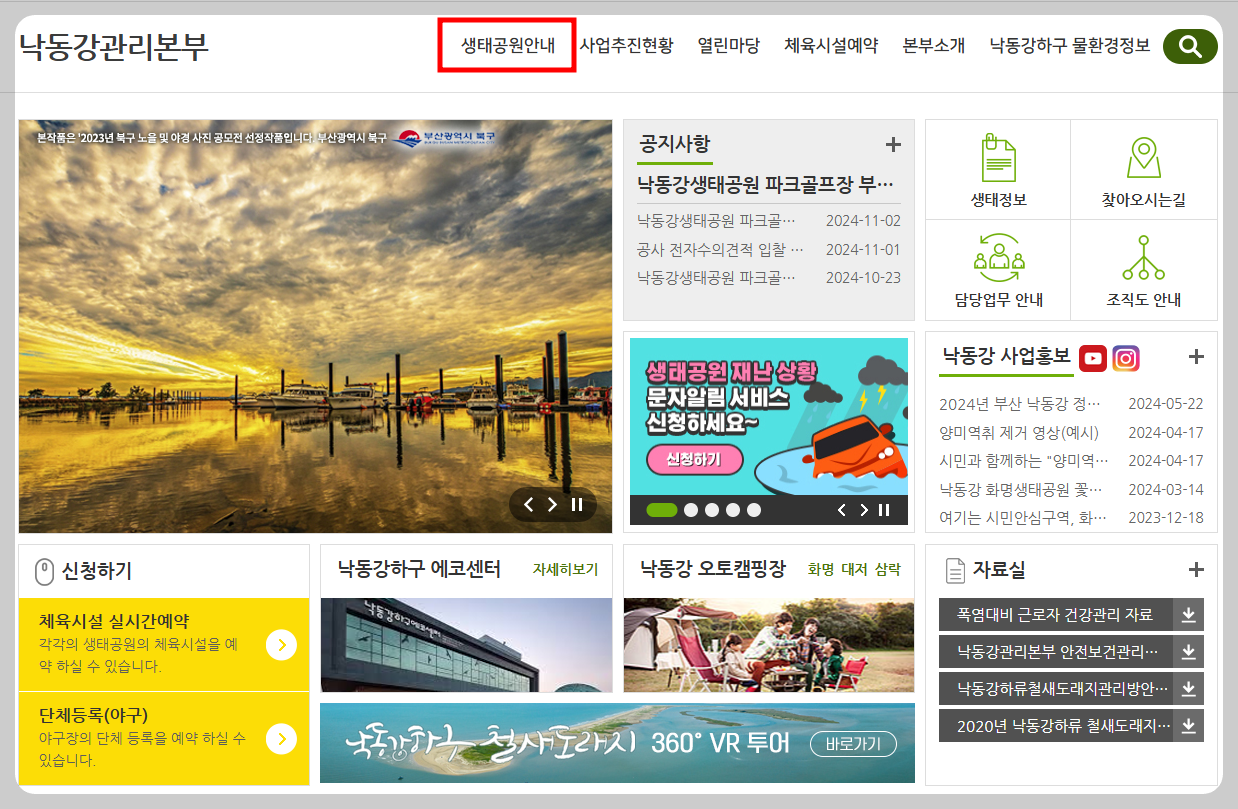Open the 사업추진현황 menu

[626, 45]
